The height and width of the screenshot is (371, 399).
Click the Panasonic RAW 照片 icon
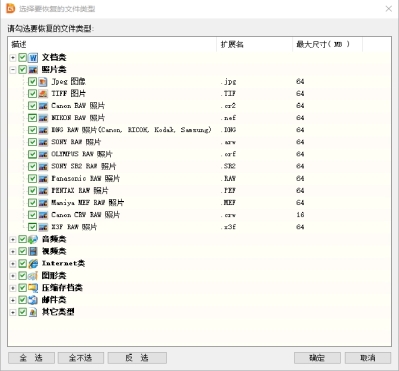43,178
